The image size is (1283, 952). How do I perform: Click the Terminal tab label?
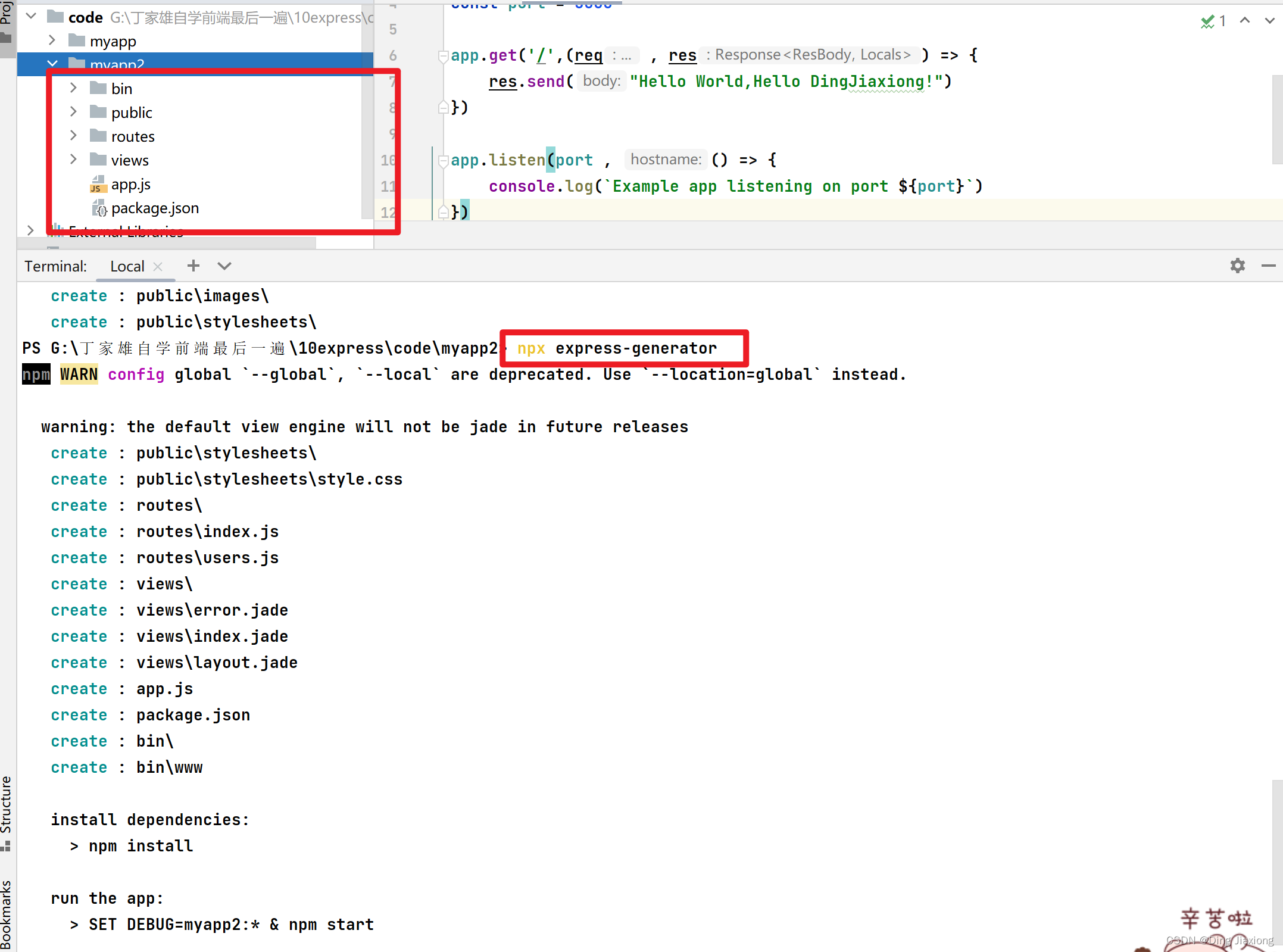pyautogui.click(x=56, y=265)
